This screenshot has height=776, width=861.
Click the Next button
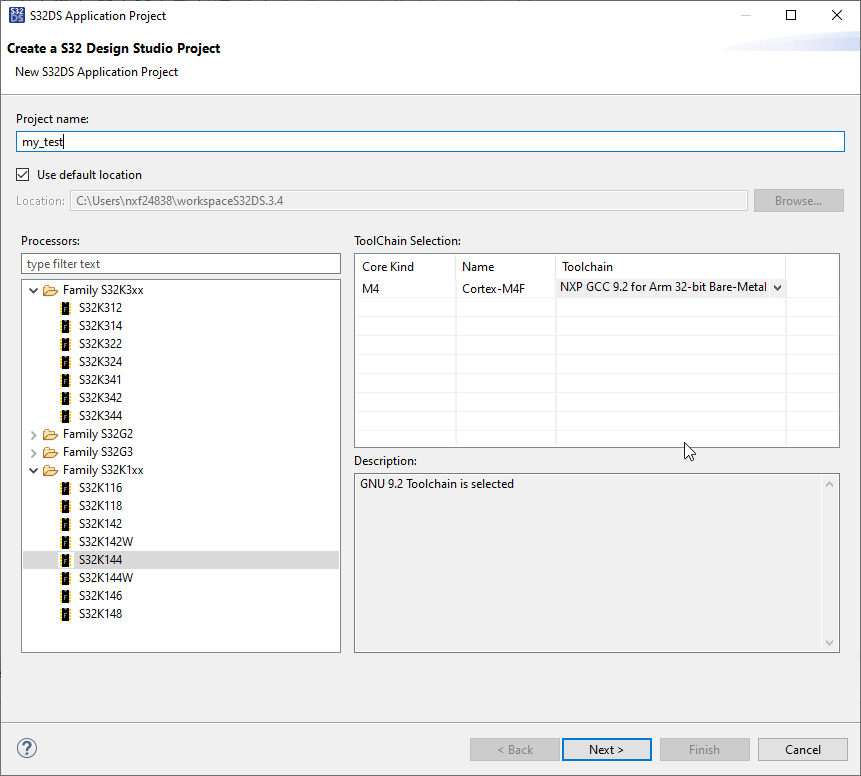[606, 749]
